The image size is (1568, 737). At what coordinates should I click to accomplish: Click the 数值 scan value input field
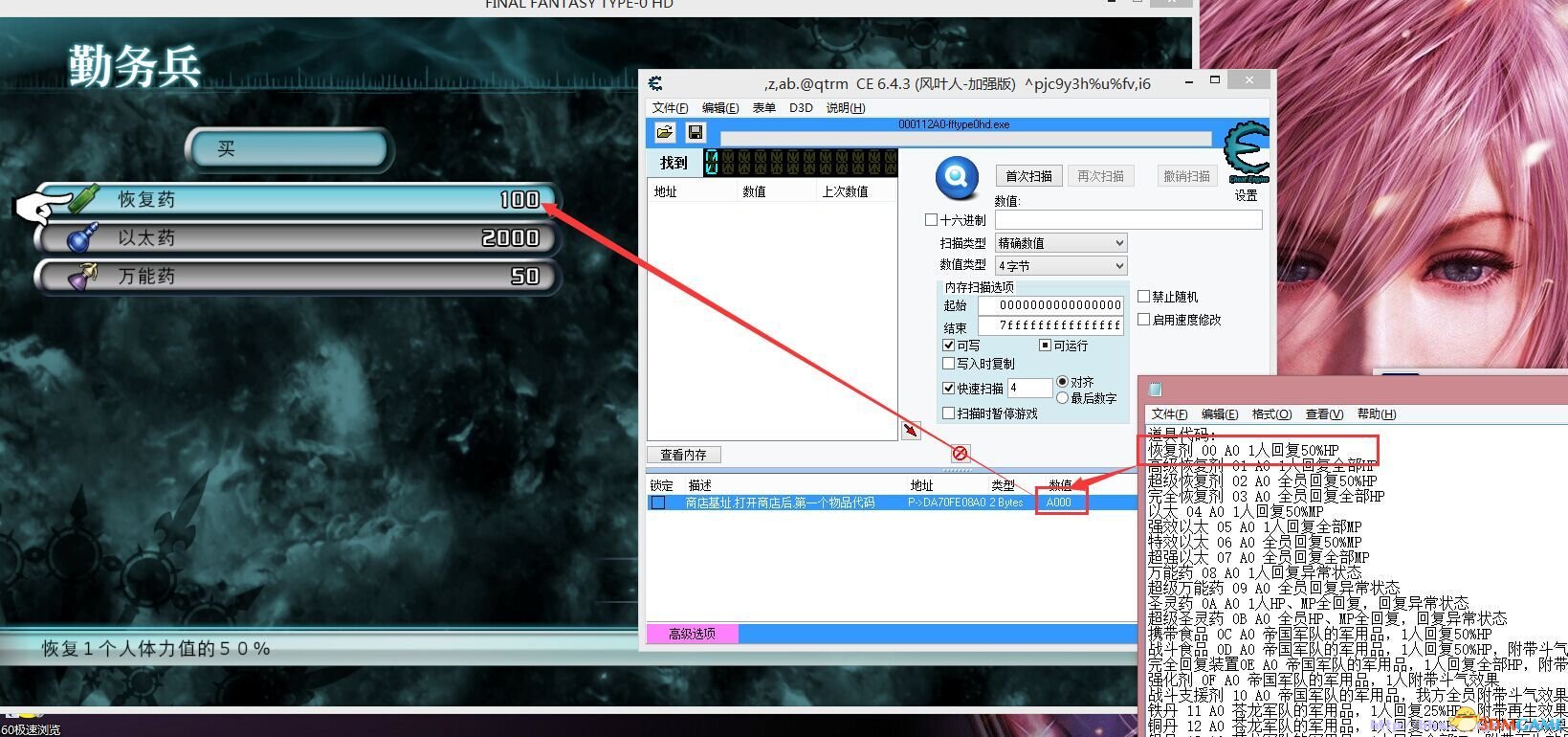pos(1129,220)
